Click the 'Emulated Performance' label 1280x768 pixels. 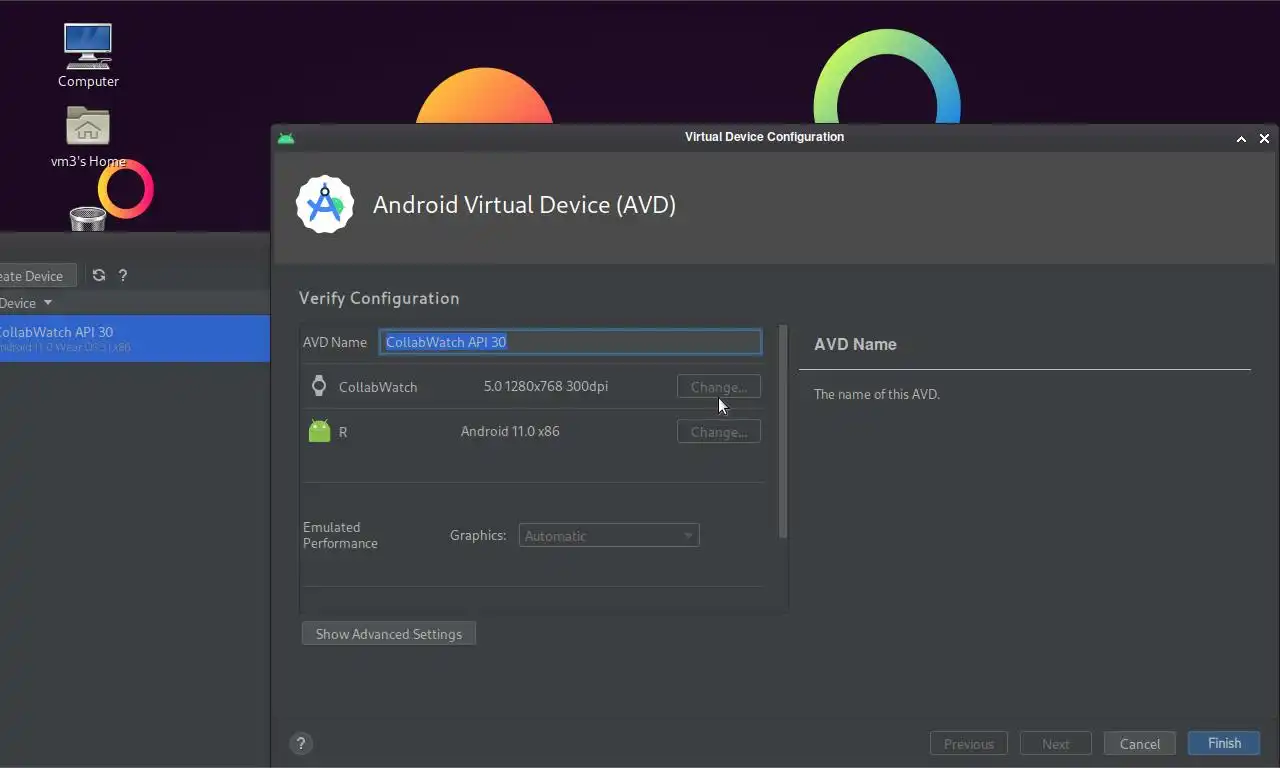pos(340,535)
